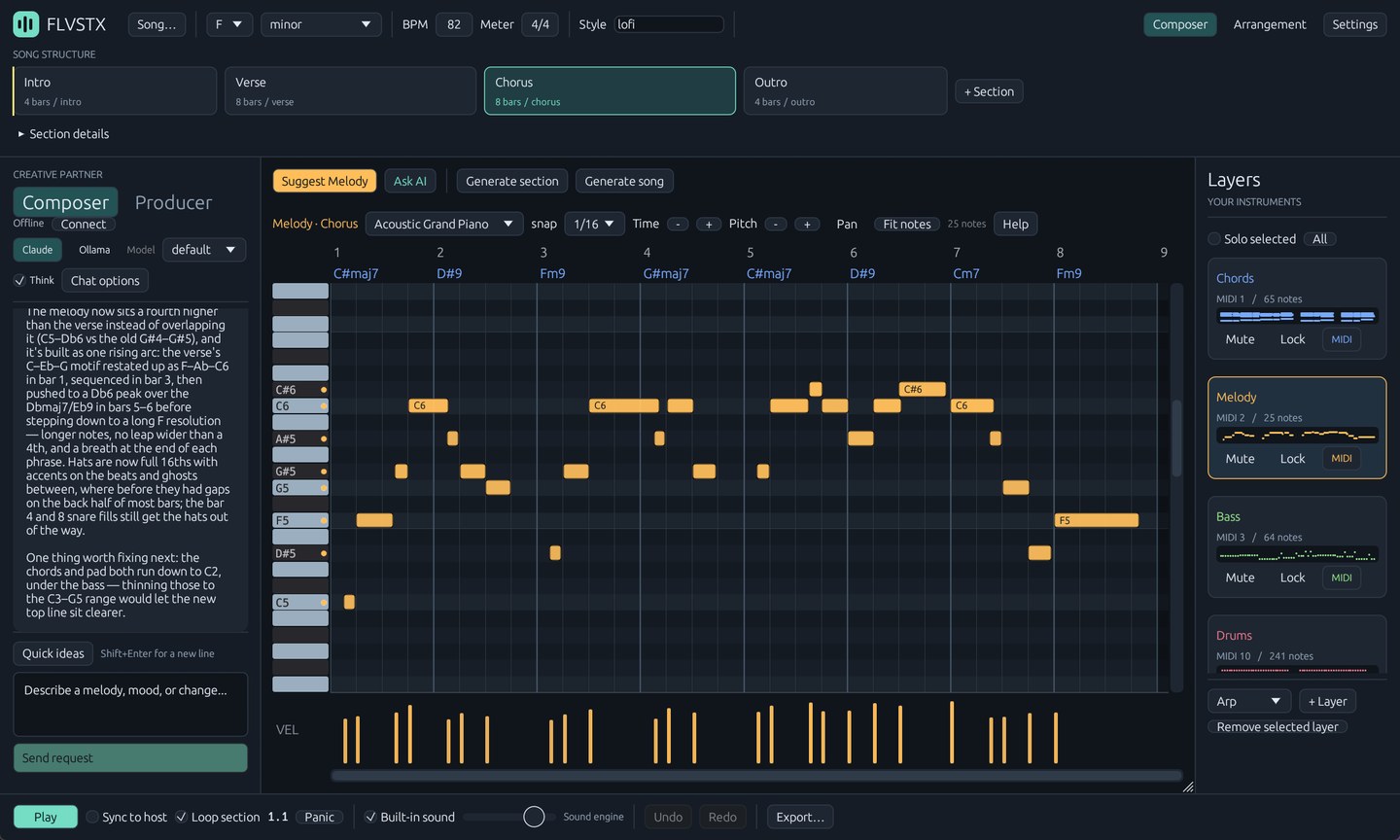Open the Acoustic Grand Piano instrument dropdown
This screenshot has height=840, width=1400.
pyautogui.click(x=444, y=224)
